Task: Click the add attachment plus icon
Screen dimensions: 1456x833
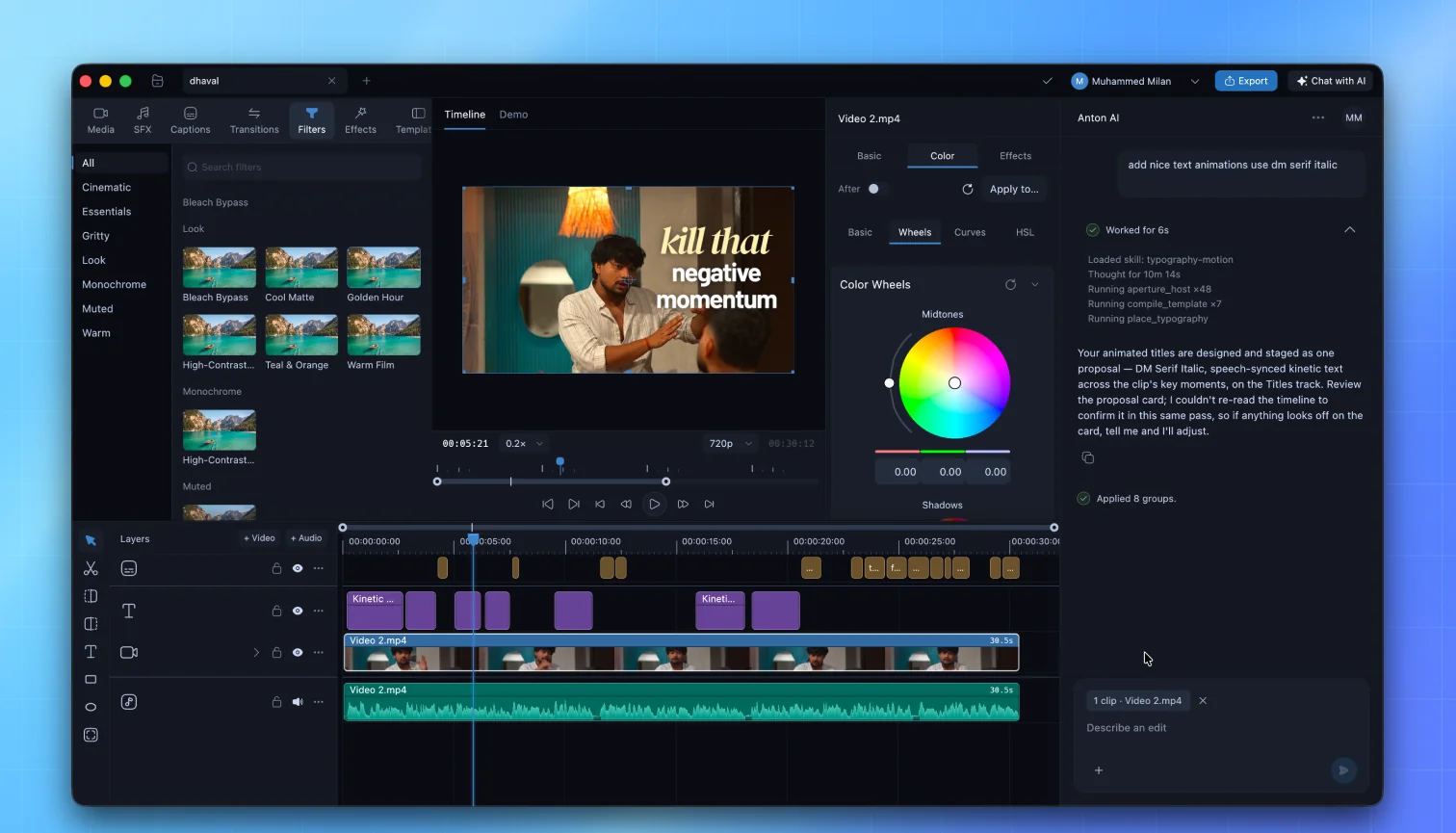Action: (1099, 770)
